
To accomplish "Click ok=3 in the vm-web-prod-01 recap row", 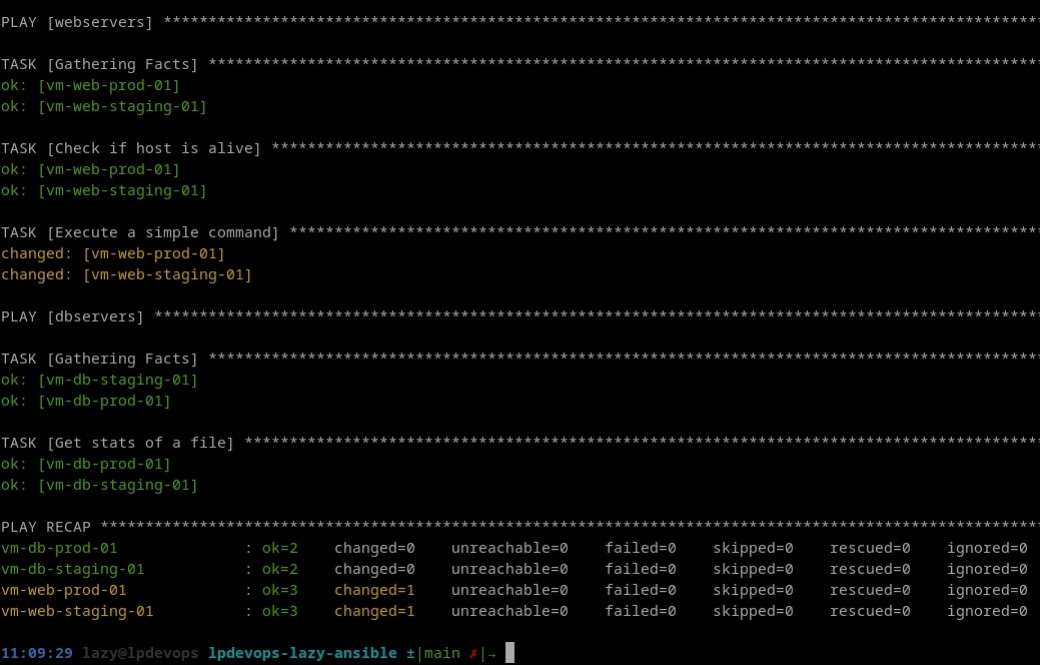I will tap(280, 590).
